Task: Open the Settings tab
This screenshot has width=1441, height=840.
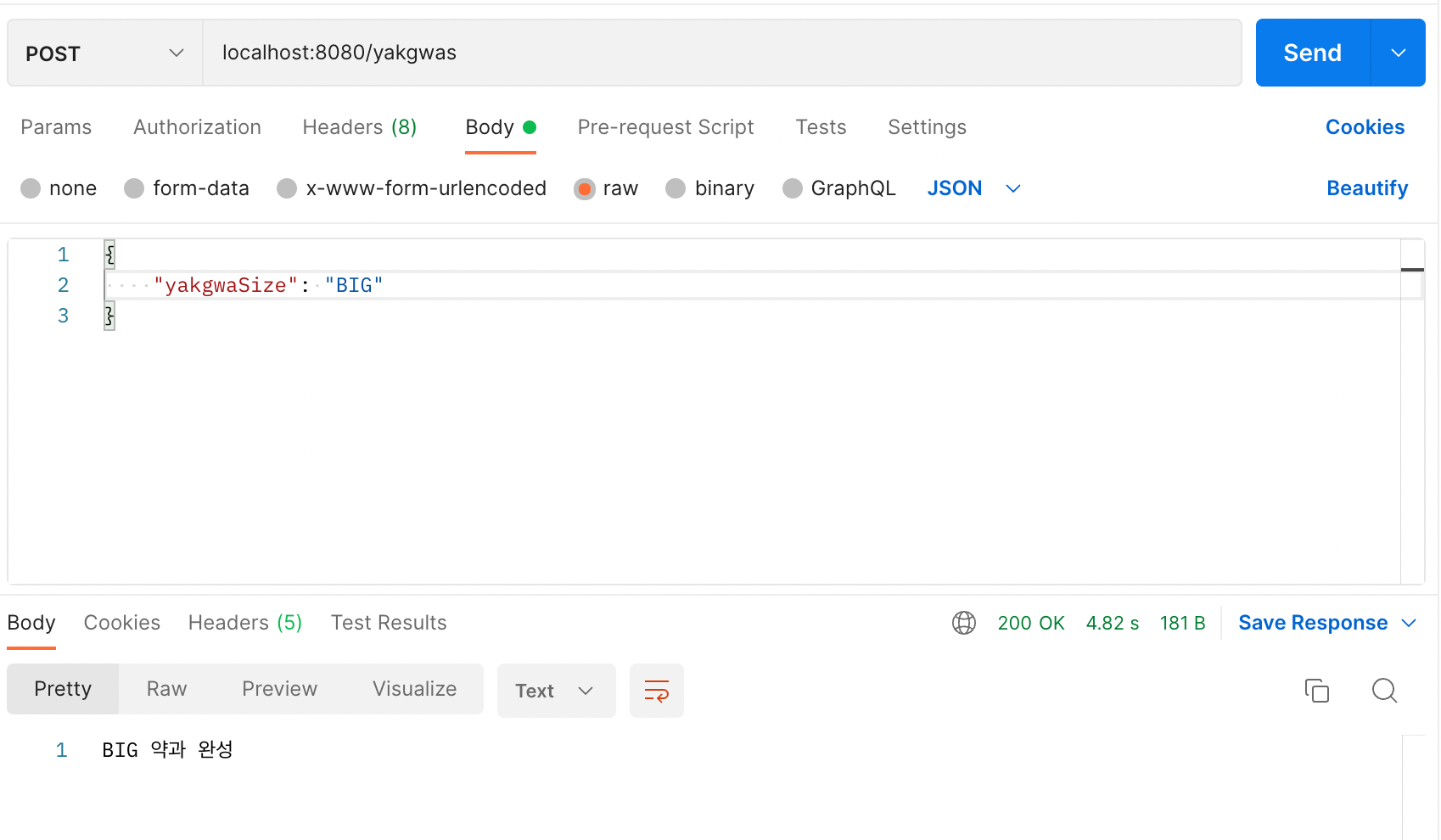Action: point(927,127)
